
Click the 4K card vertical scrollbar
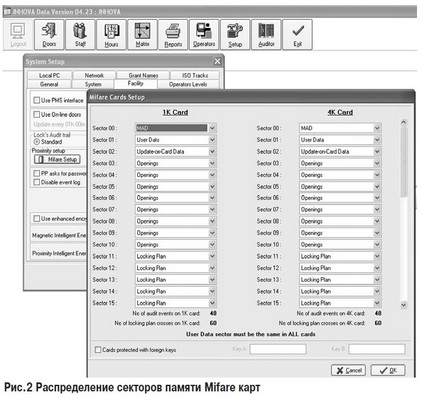[403, 213]
